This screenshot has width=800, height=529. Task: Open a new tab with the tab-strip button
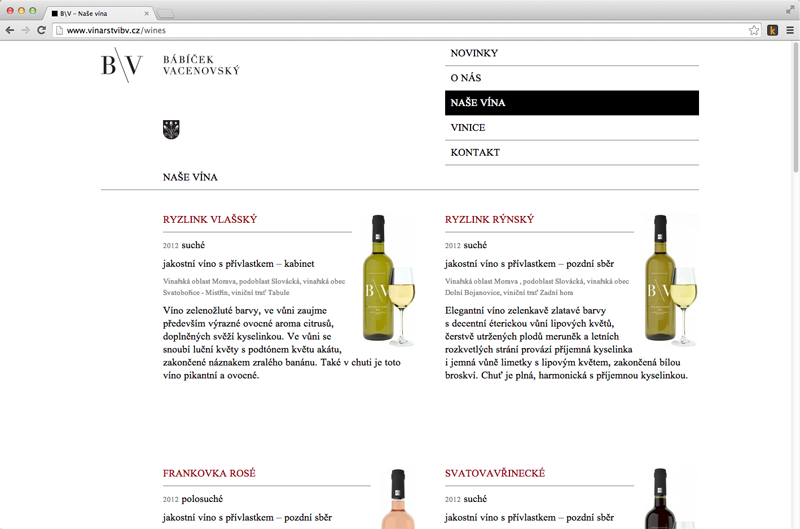tap(165, 13)
